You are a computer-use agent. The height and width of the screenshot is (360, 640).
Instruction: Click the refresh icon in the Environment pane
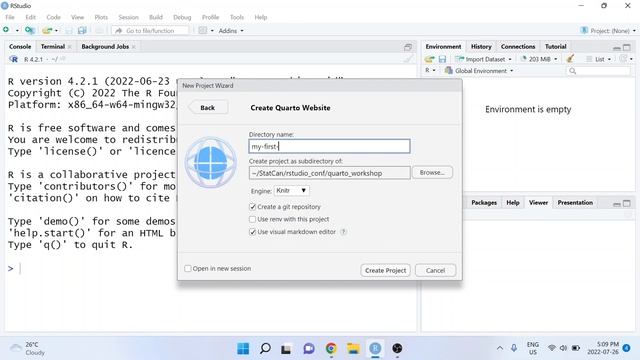[623, 59]
